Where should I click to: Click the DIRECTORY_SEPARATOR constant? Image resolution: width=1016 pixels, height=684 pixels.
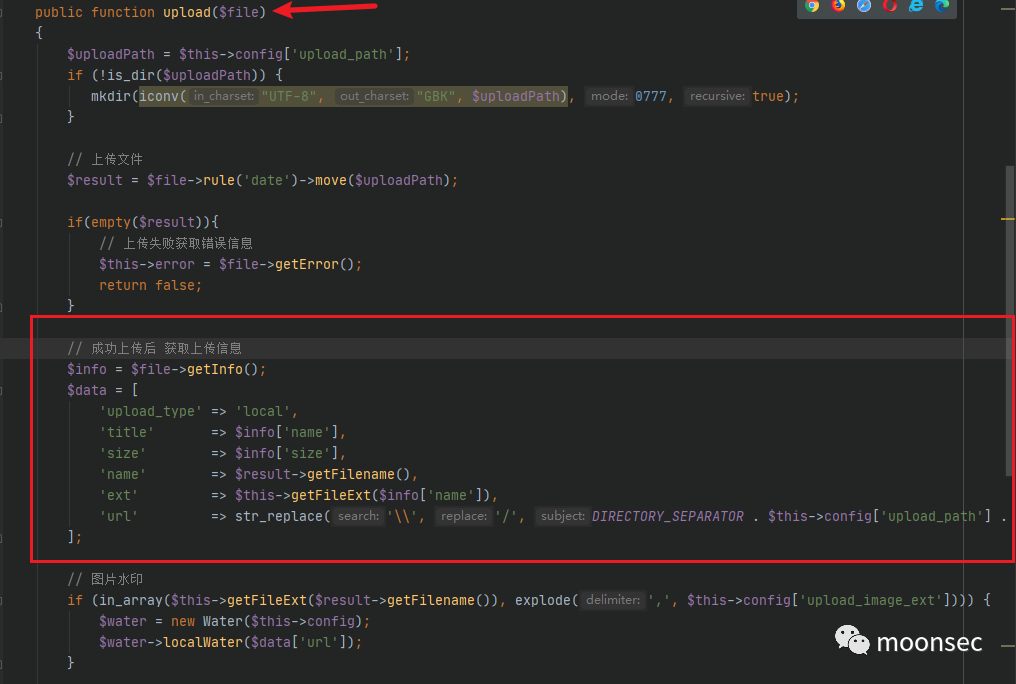tap(667, 516)
